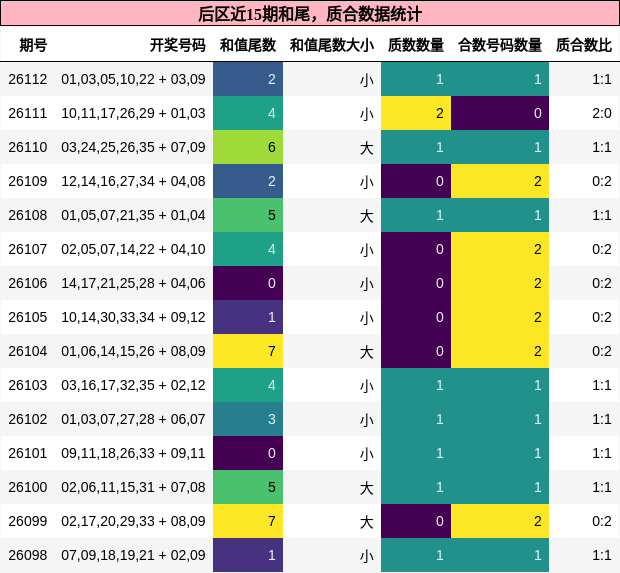Select draw numbers 01,03,07,27,28 + 06,07
This screenshot has width=620, height=573.
pyautogui.click(x=133, y=419)
